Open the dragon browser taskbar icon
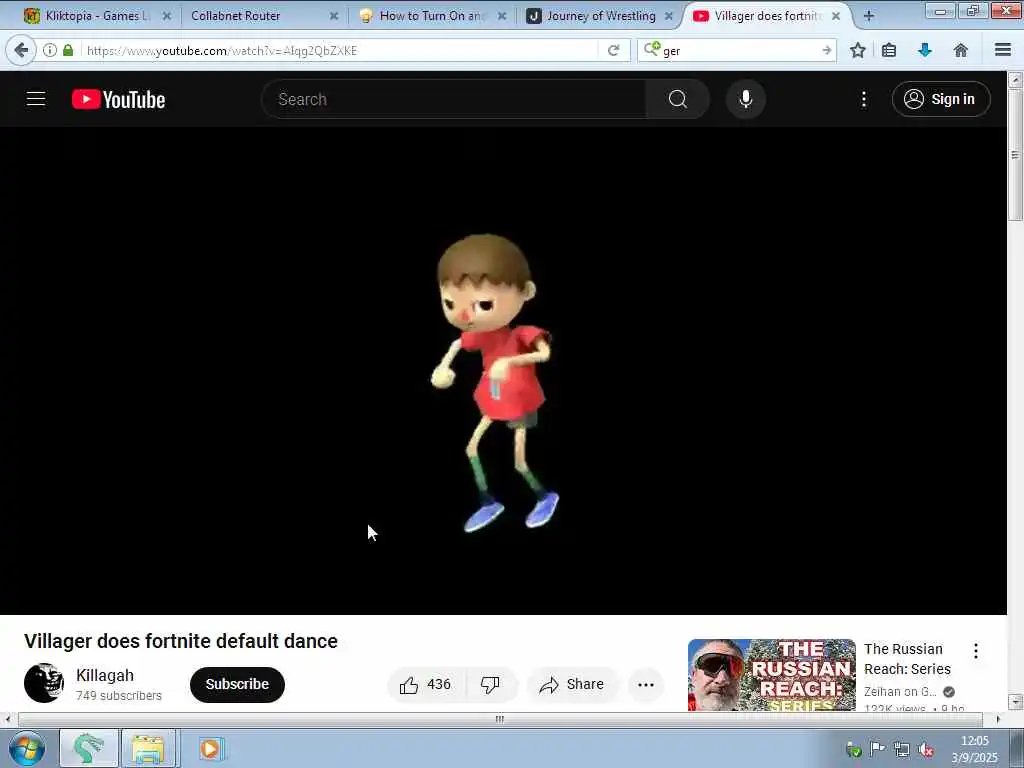Viewport: 1024px width, 768px height. [88, 748]
